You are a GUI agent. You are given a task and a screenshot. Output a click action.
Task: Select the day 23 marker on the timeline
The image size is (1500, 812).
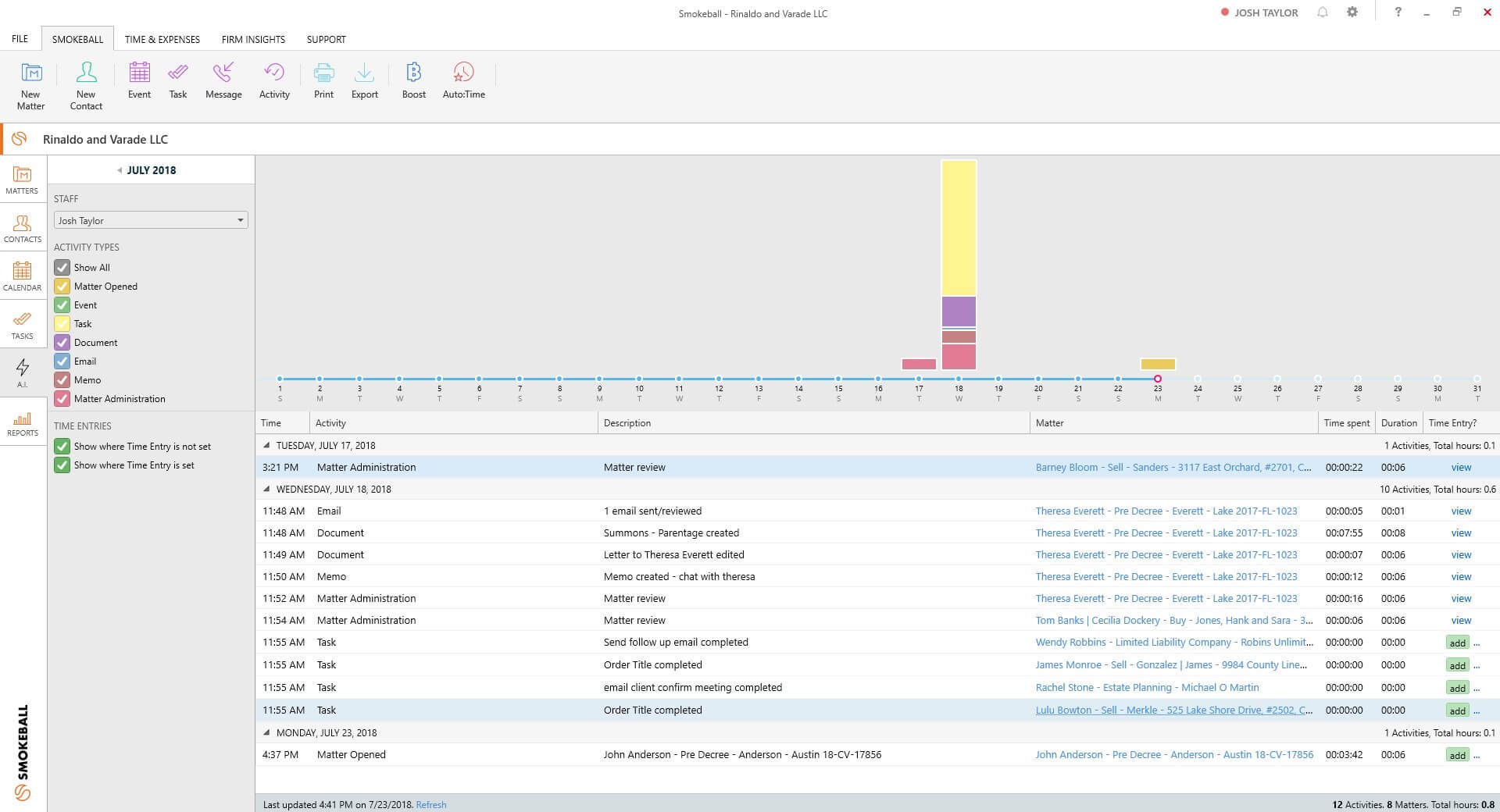(x=1158, y=379)
